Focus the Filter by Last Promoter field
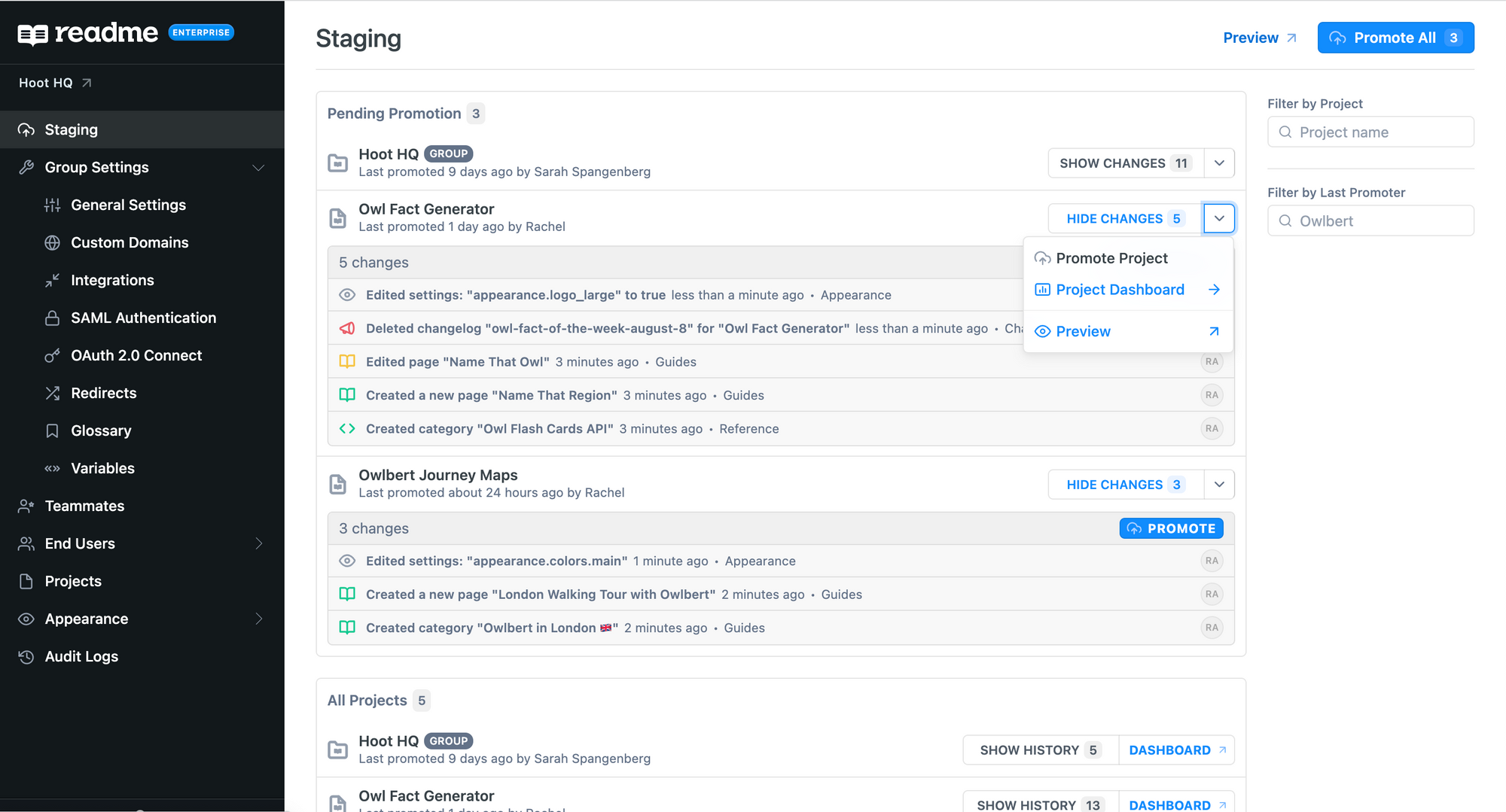 click(x=1370, y=221)
